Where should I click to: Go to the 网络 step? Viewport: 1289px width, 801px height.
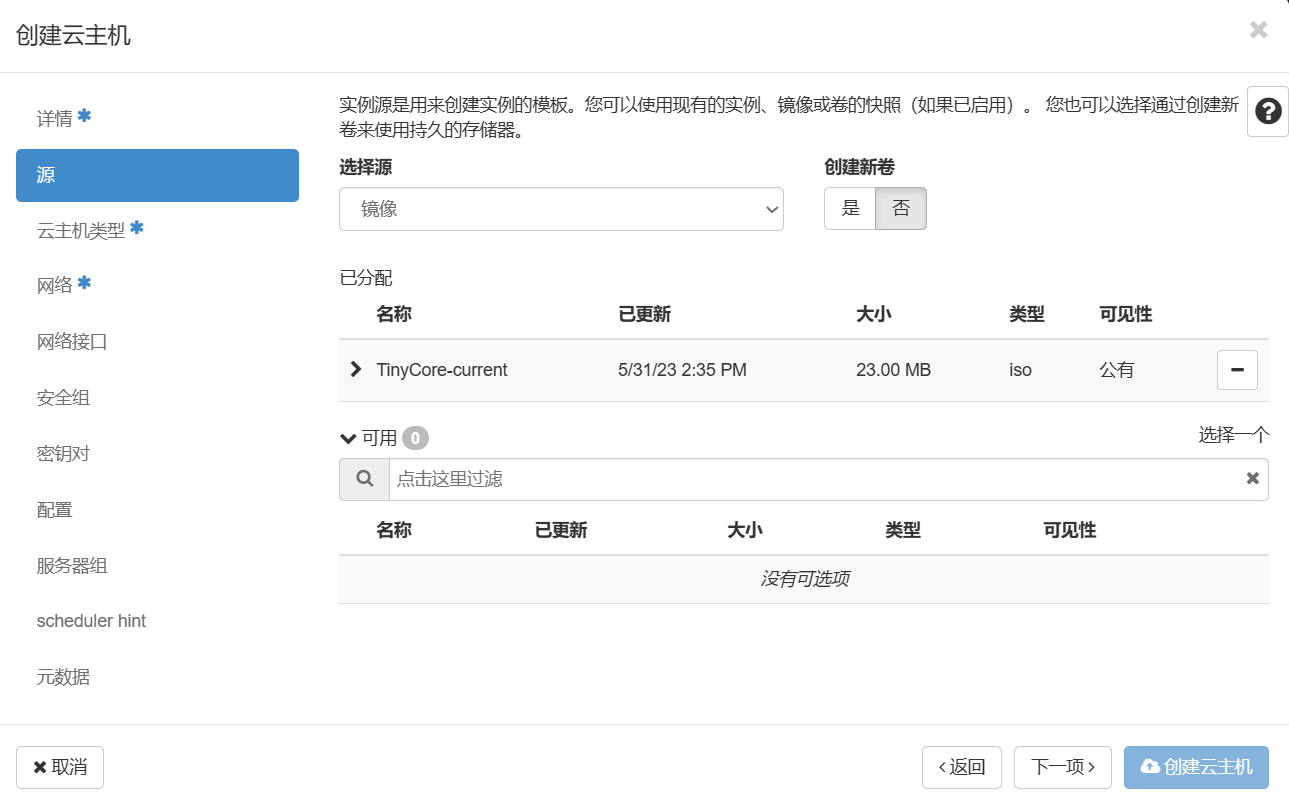coord(64,285)
